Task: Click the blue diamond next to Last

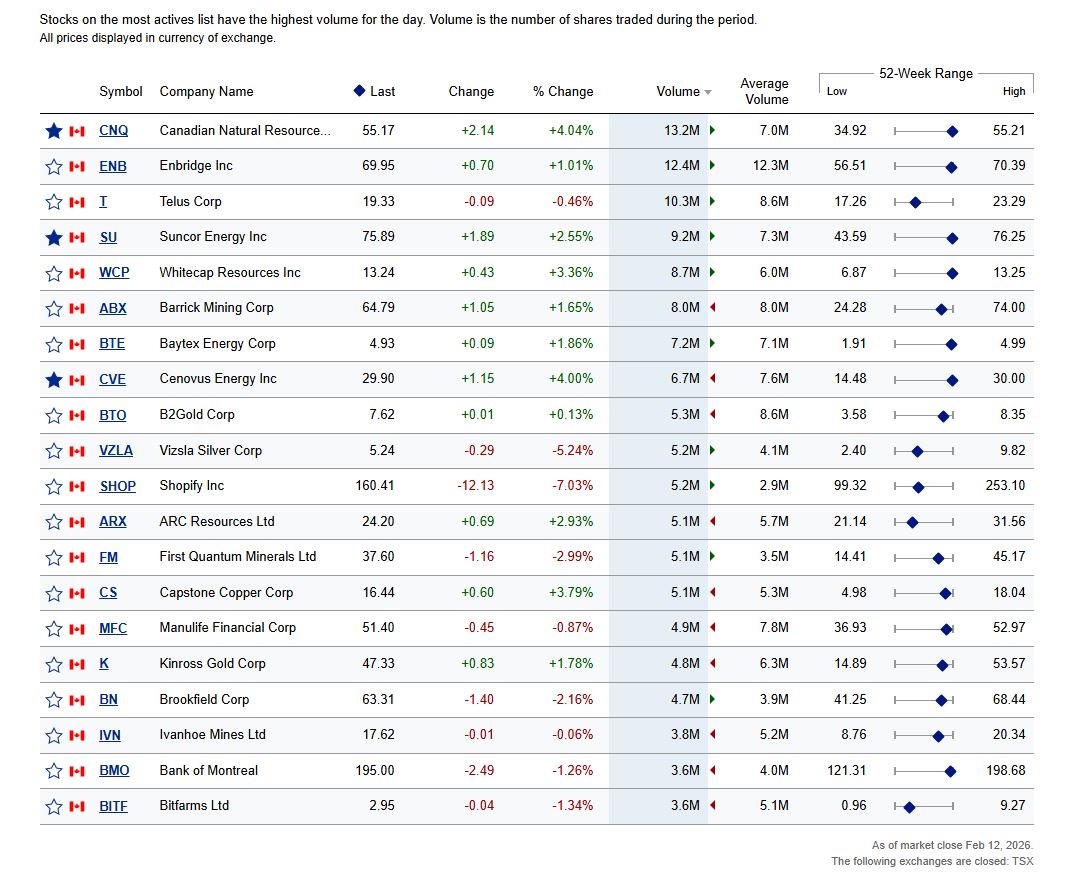Action: (359, 90)
